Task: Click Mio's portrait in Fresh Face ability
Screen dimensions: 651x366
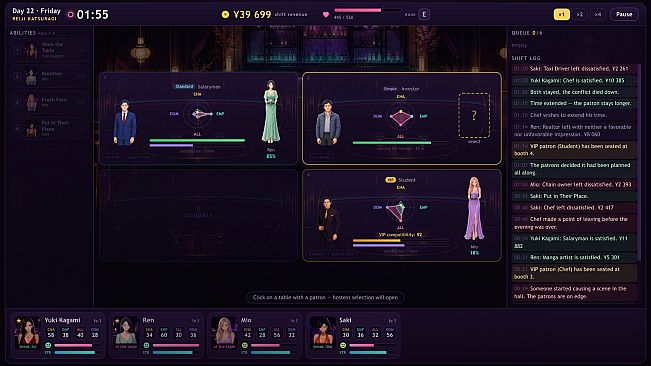Action: pyautogui.click(x=31, y=102)
